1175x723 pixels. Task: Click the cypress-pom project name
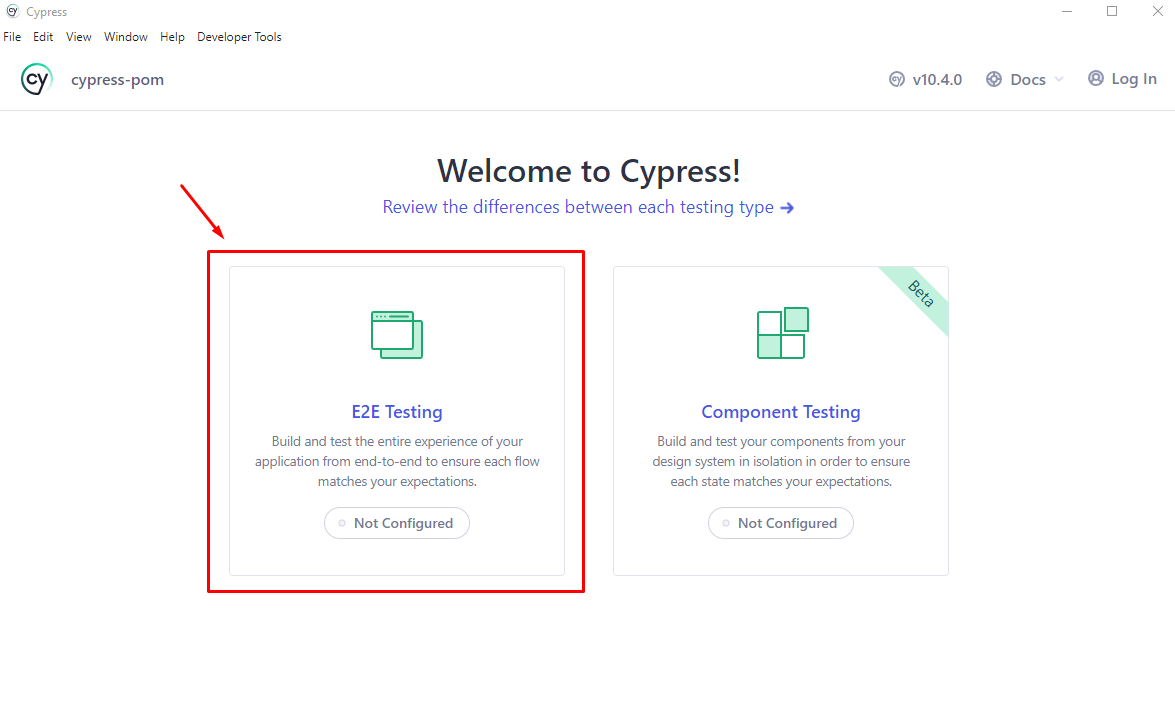tap(117, 78)
